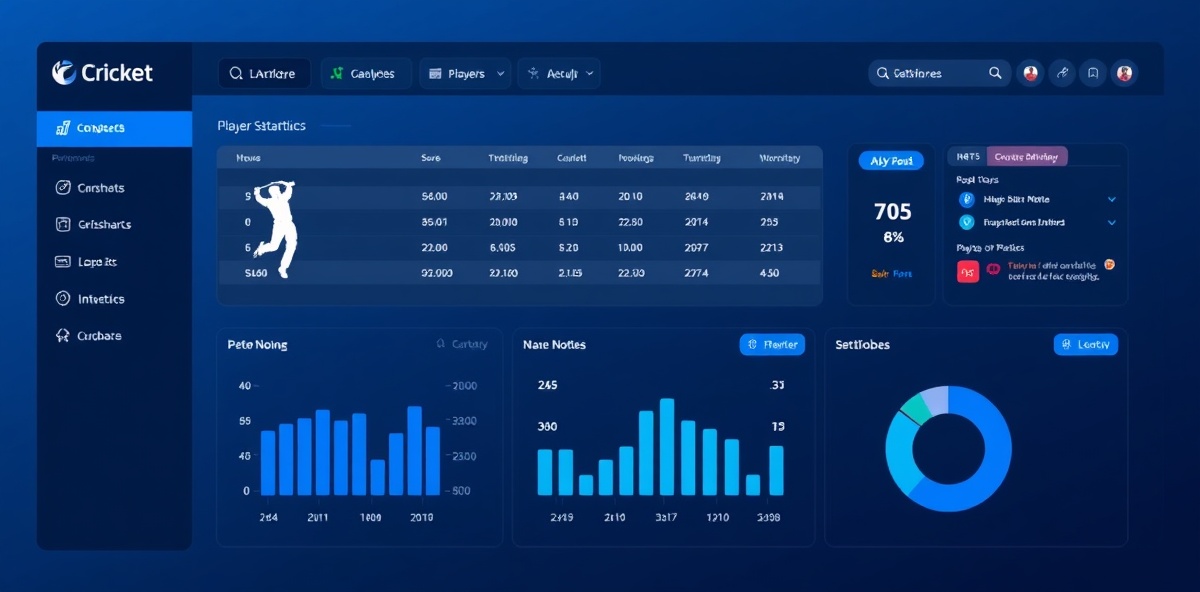Click the pen icon in top bar
This screenshot has width=1200, height=592.
click(1062, 73)
